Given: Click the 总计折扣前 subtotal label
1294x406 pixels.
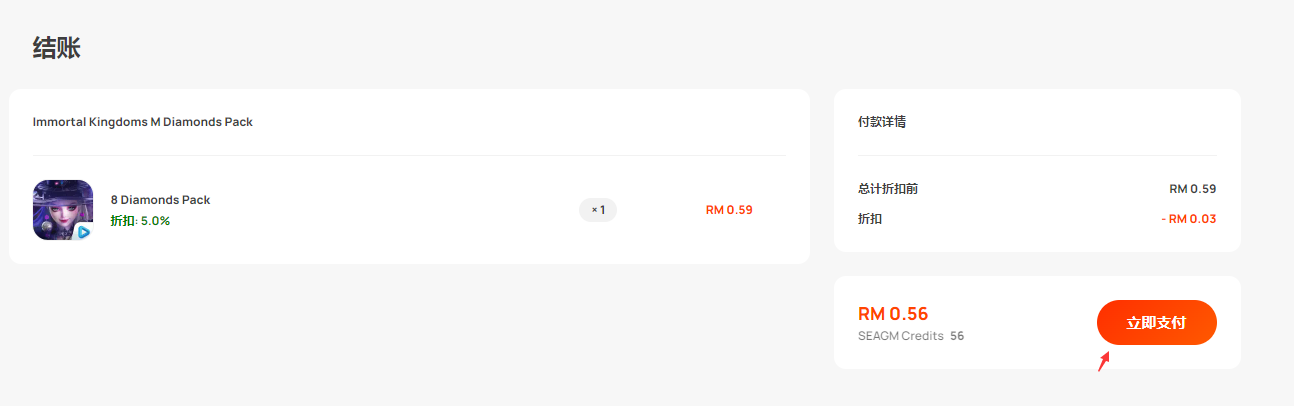Looking at the screenshot, I should 888,188.
